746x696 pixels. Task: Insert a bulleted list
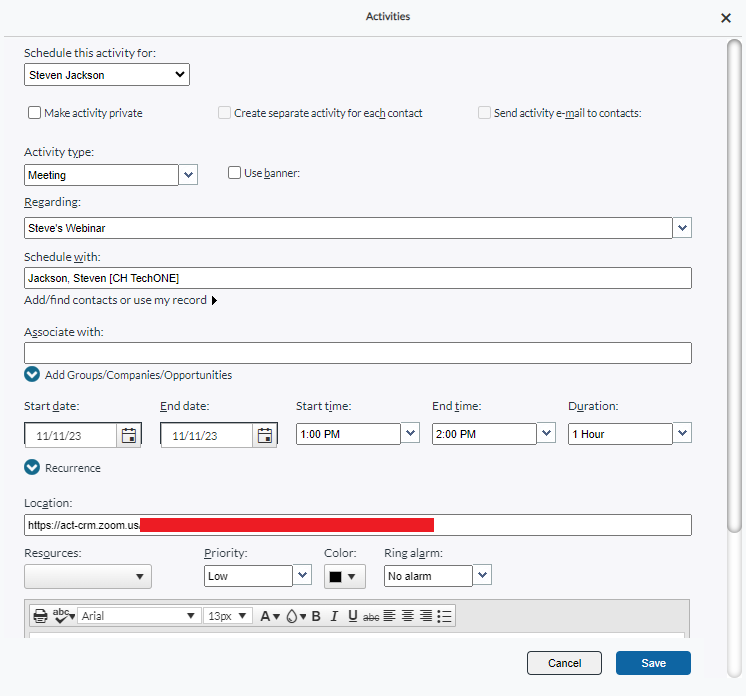(x=444, y=616)
